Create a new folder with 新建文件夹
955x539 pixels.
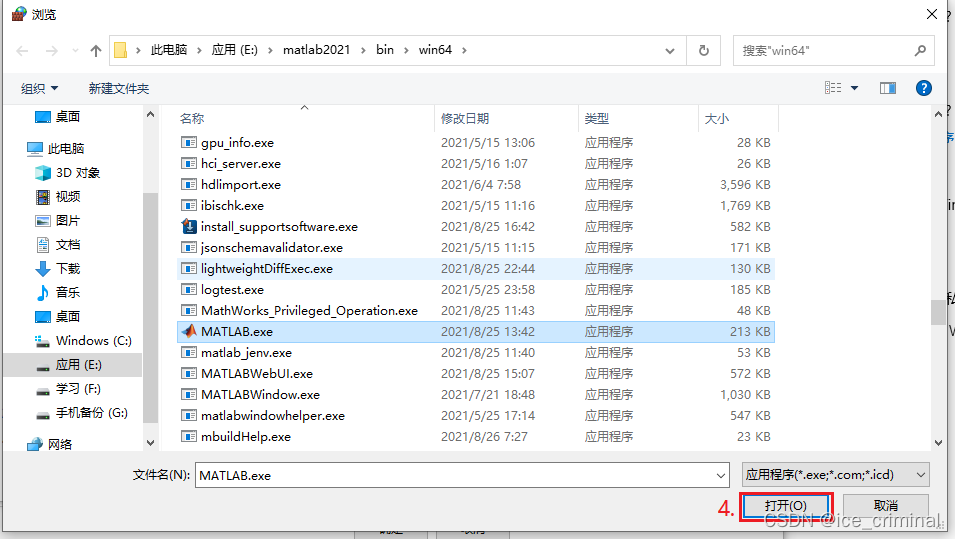[119, 89]
